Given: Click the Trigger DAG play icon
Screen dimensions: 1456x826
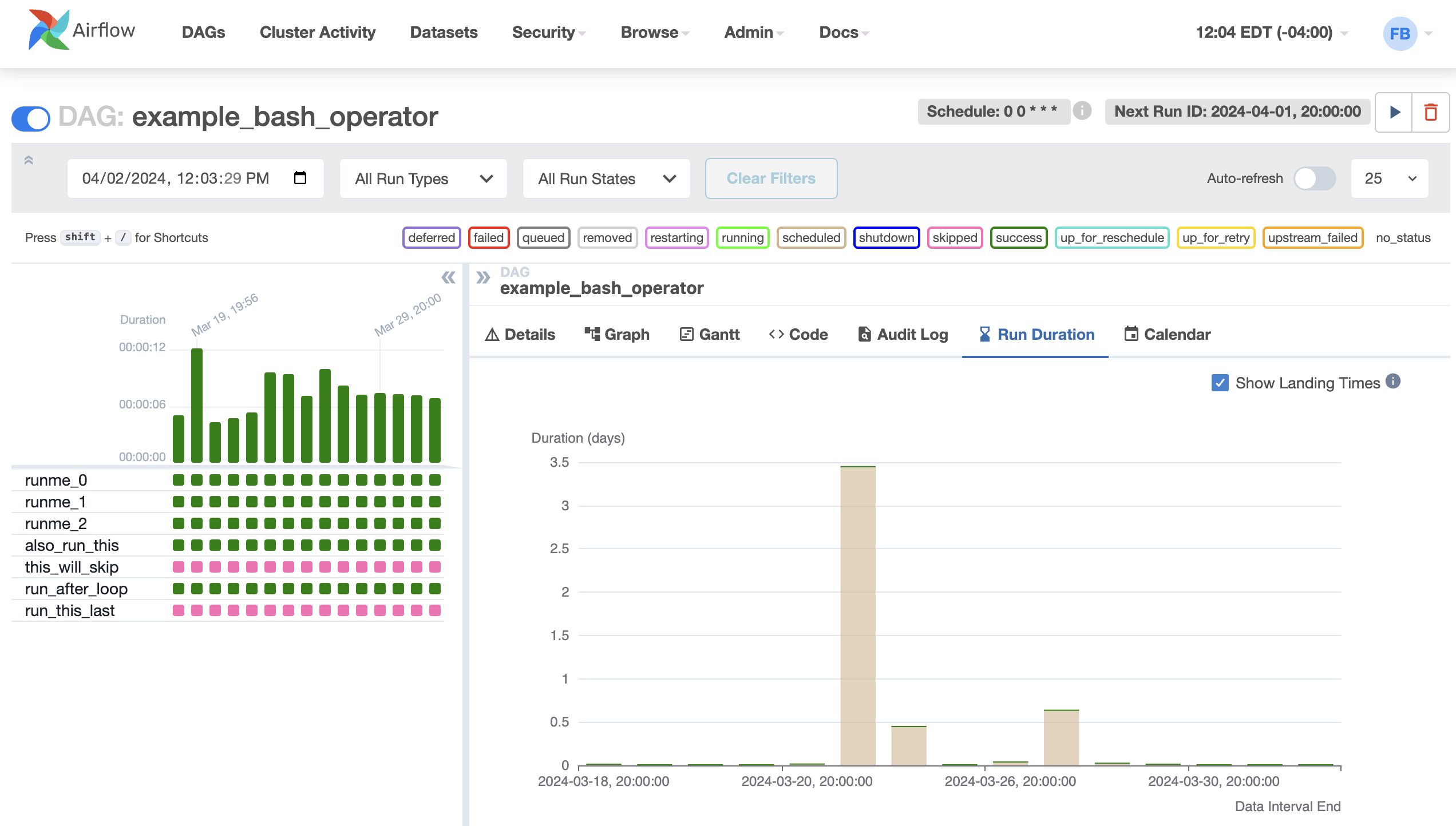Looking at the screenshot, I should click(x=1394, y=112).
